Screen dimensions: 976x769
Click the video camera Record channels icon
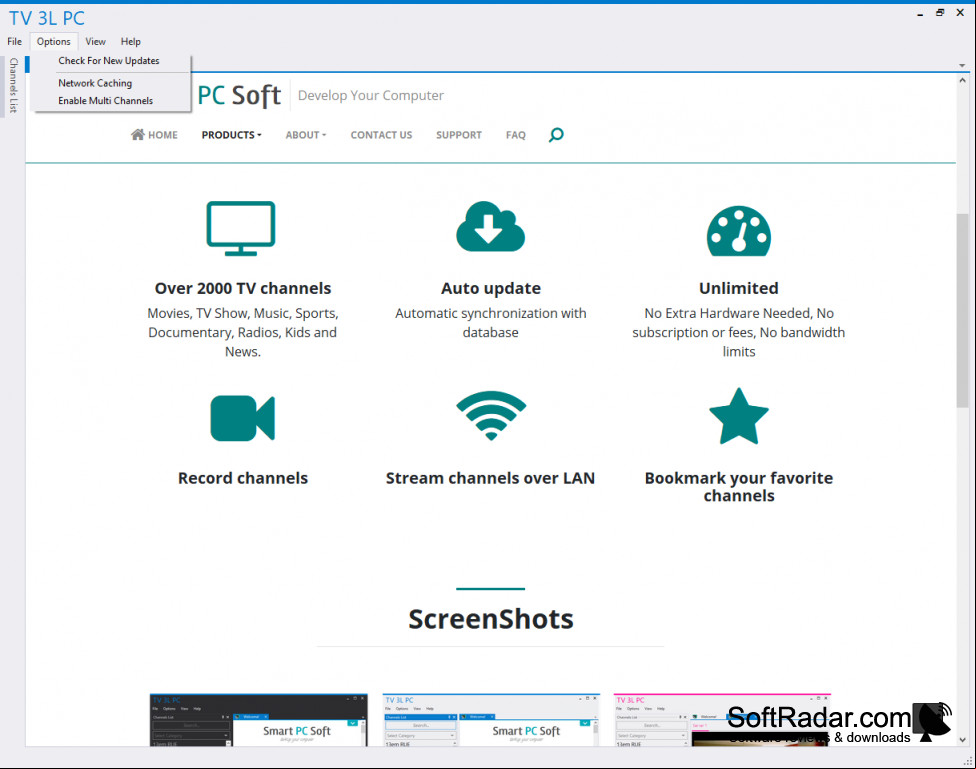tap(242, 418)
